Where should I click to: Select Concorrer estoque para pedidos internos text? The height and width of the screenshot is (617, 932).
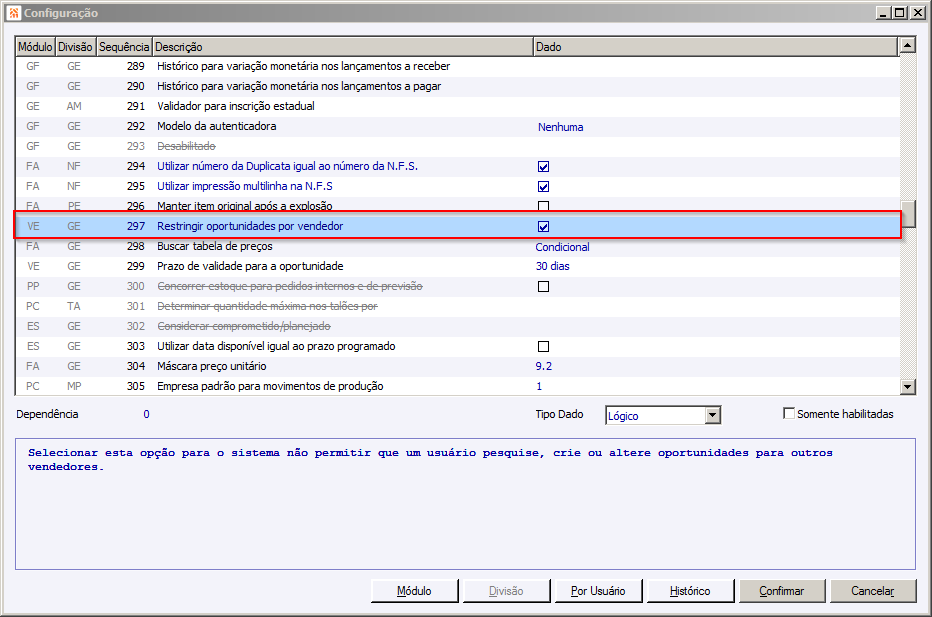click(x=290, y=287)
